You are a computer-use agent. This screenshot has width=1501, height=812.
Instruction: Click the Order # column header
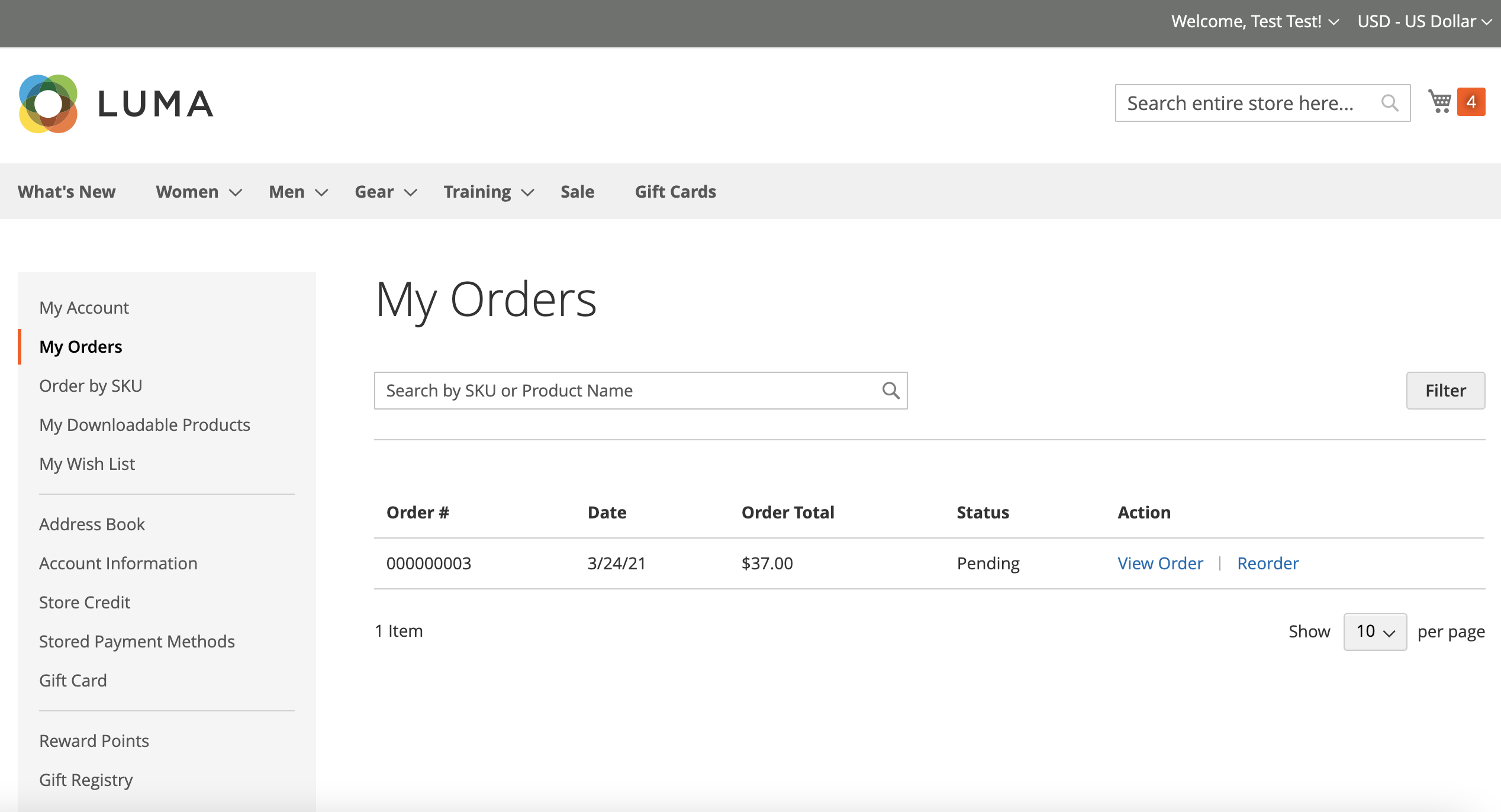click(x=418, y=513)
